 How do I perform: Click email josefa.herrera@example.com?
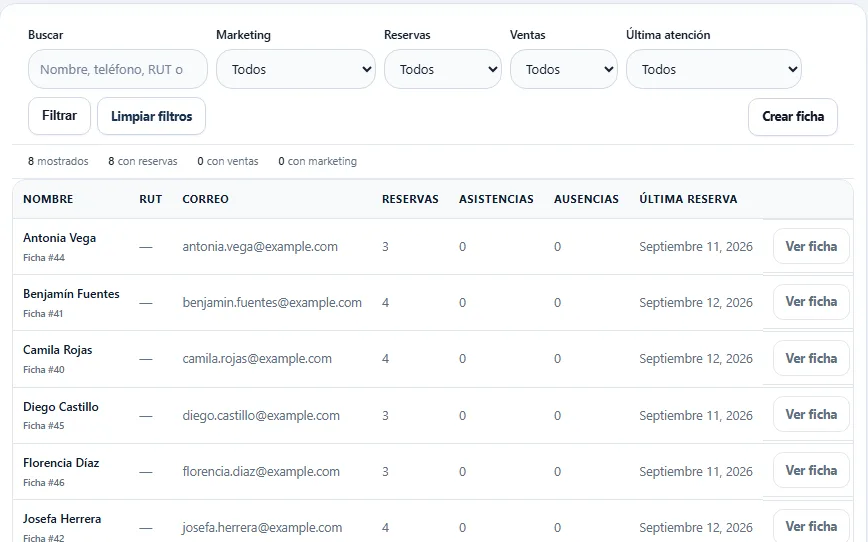tap(262, 528)
